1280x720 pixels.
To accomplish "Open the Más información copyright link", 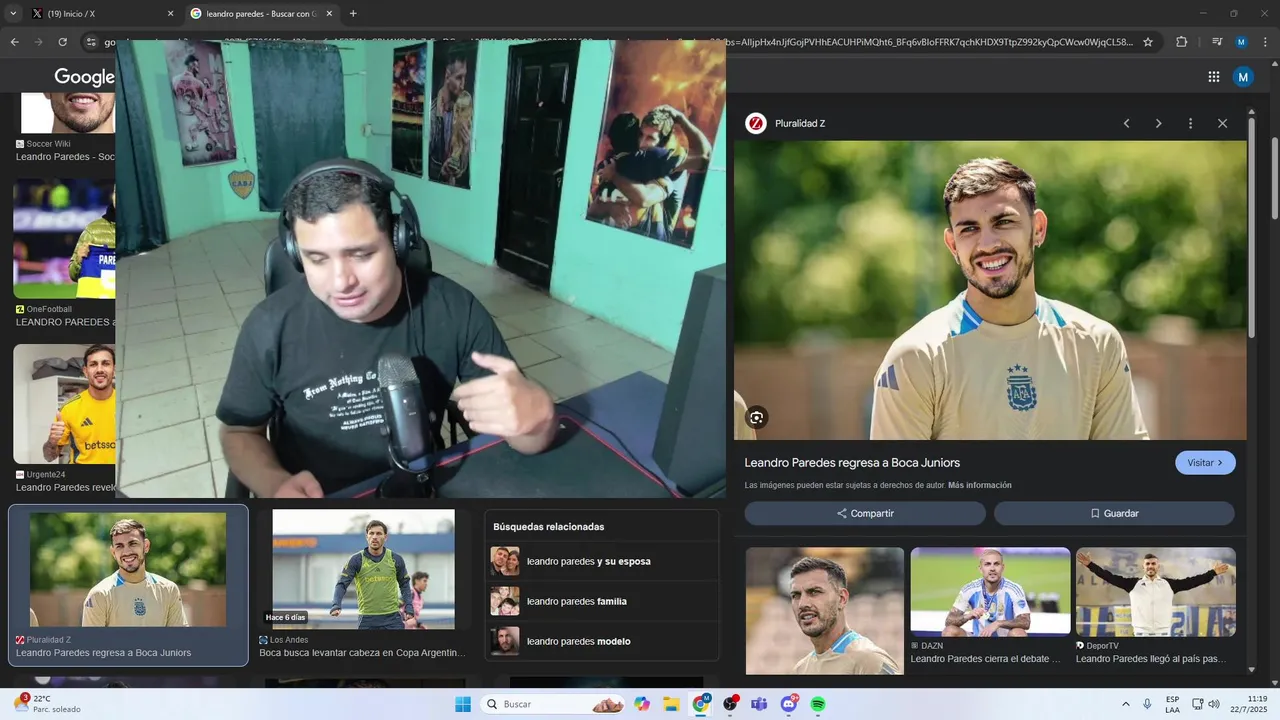I will pyautogui.click(x=980, y=485).
